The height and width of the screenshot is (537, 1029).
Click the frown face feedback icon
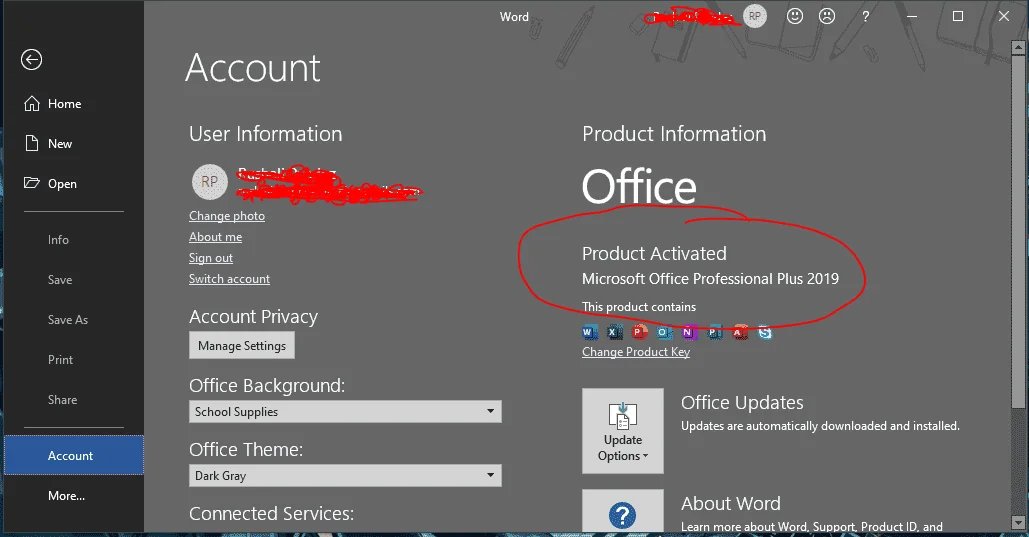[827, 16]
